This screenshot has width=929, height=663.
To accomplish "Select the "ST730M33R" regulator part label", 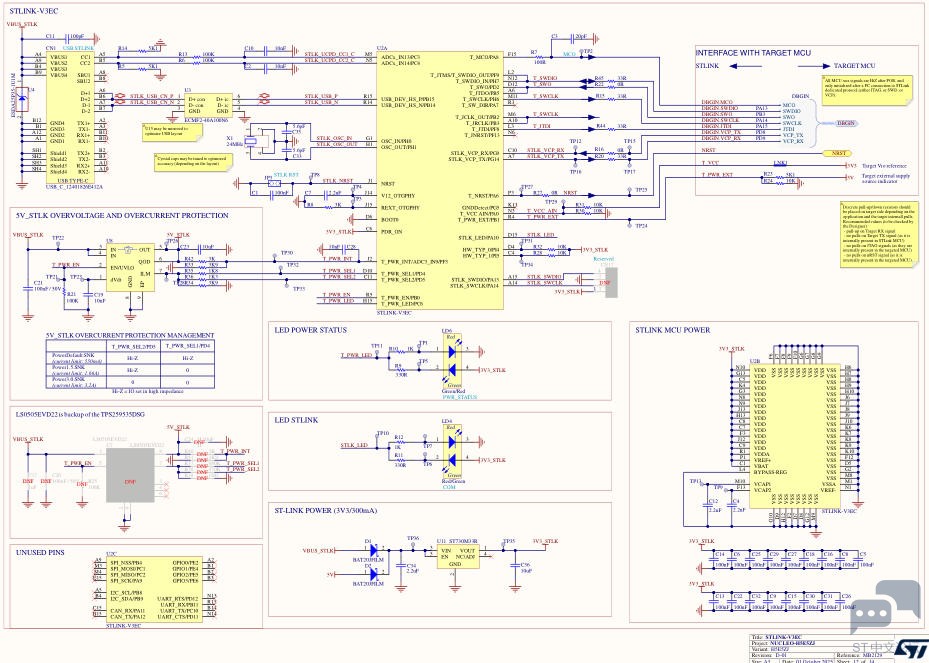I will coord(463,542).
